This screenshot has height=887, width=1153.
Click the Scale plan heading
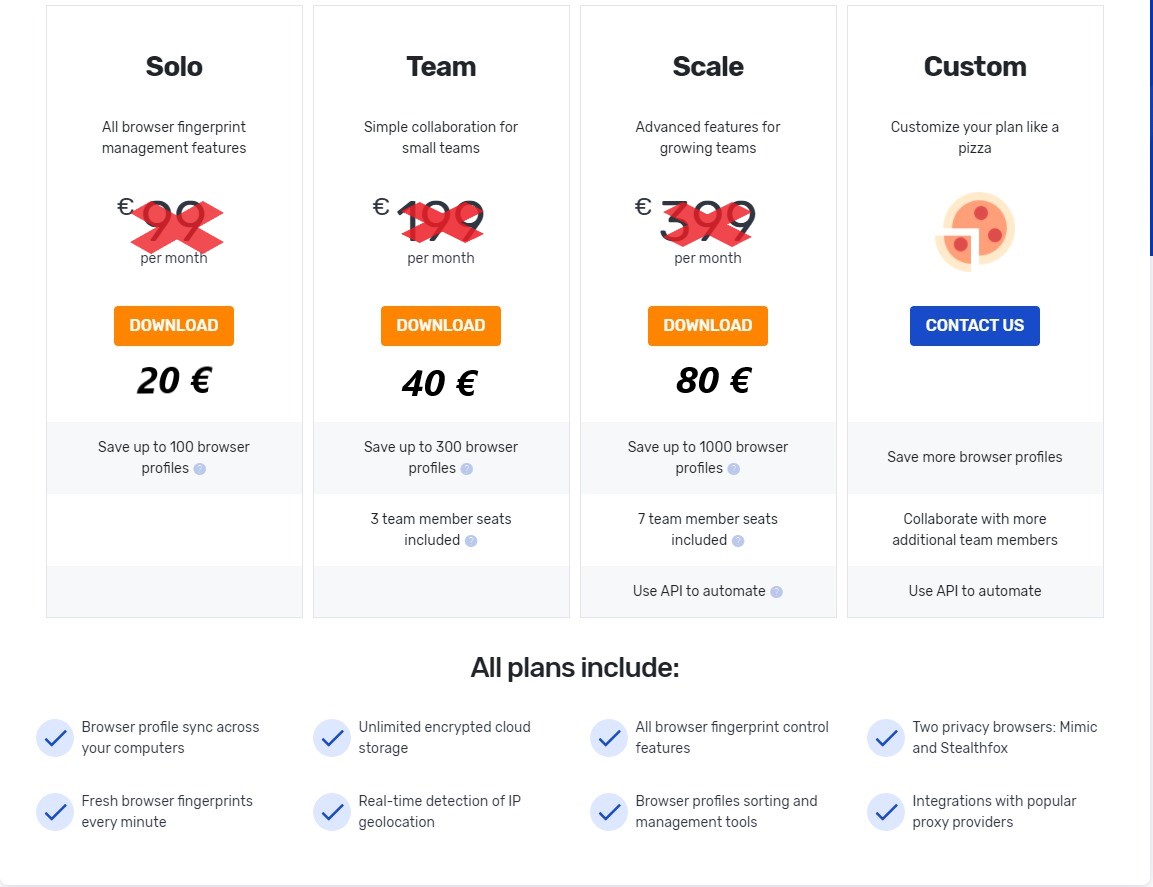[x=707, y=66]
